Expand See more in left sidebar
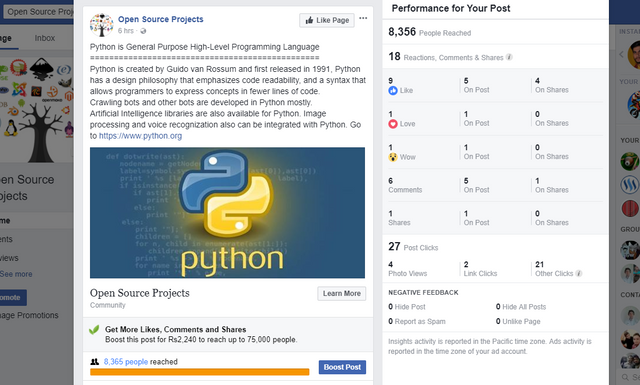 point(16,274)
